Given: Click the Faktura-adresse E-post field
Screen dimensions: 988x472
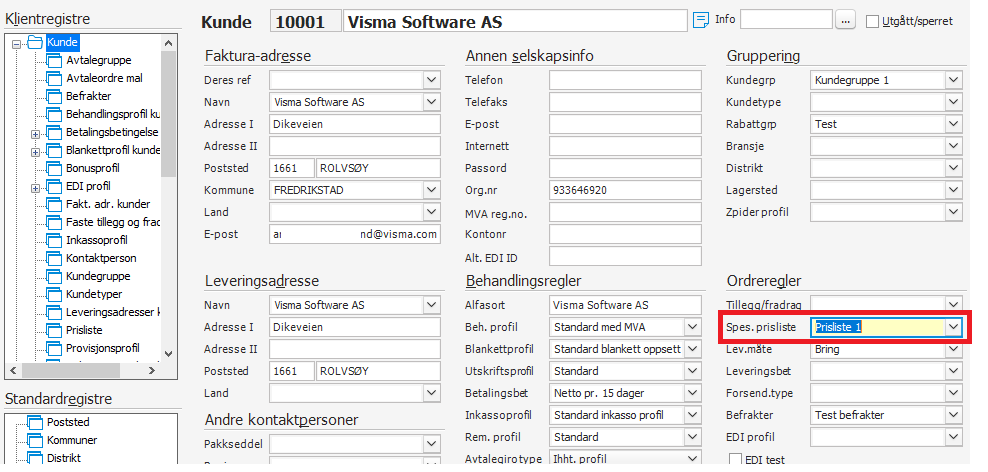Looking at the screenshot, I should (x=355, y=234).
